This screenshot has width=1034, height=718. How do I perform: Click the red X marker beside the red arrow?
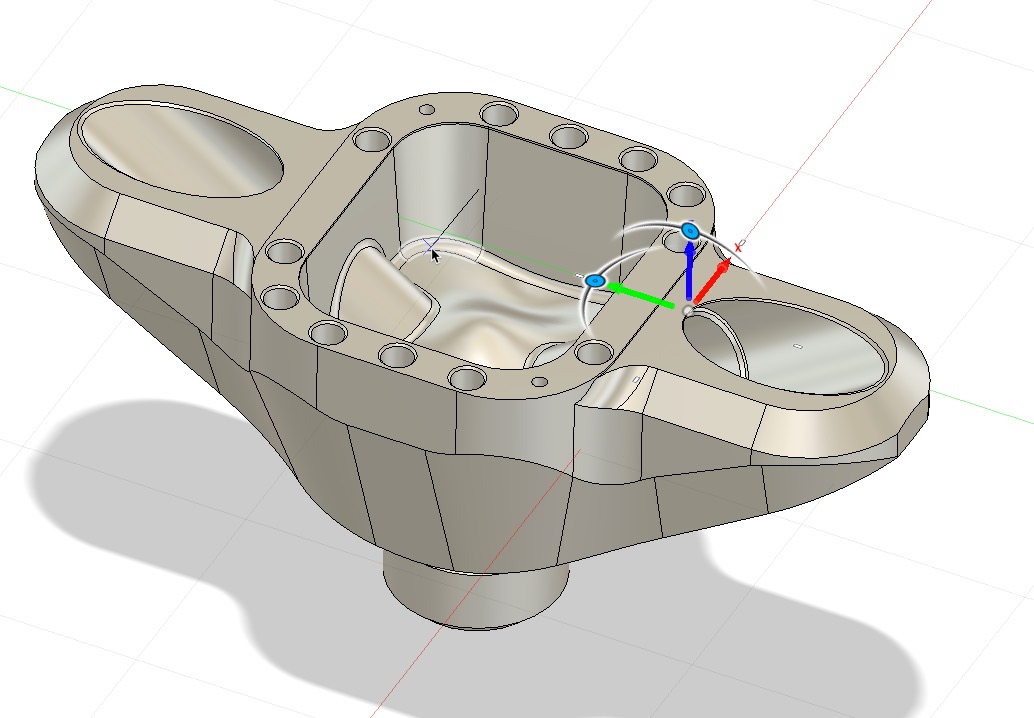click(x=739, y=246)
